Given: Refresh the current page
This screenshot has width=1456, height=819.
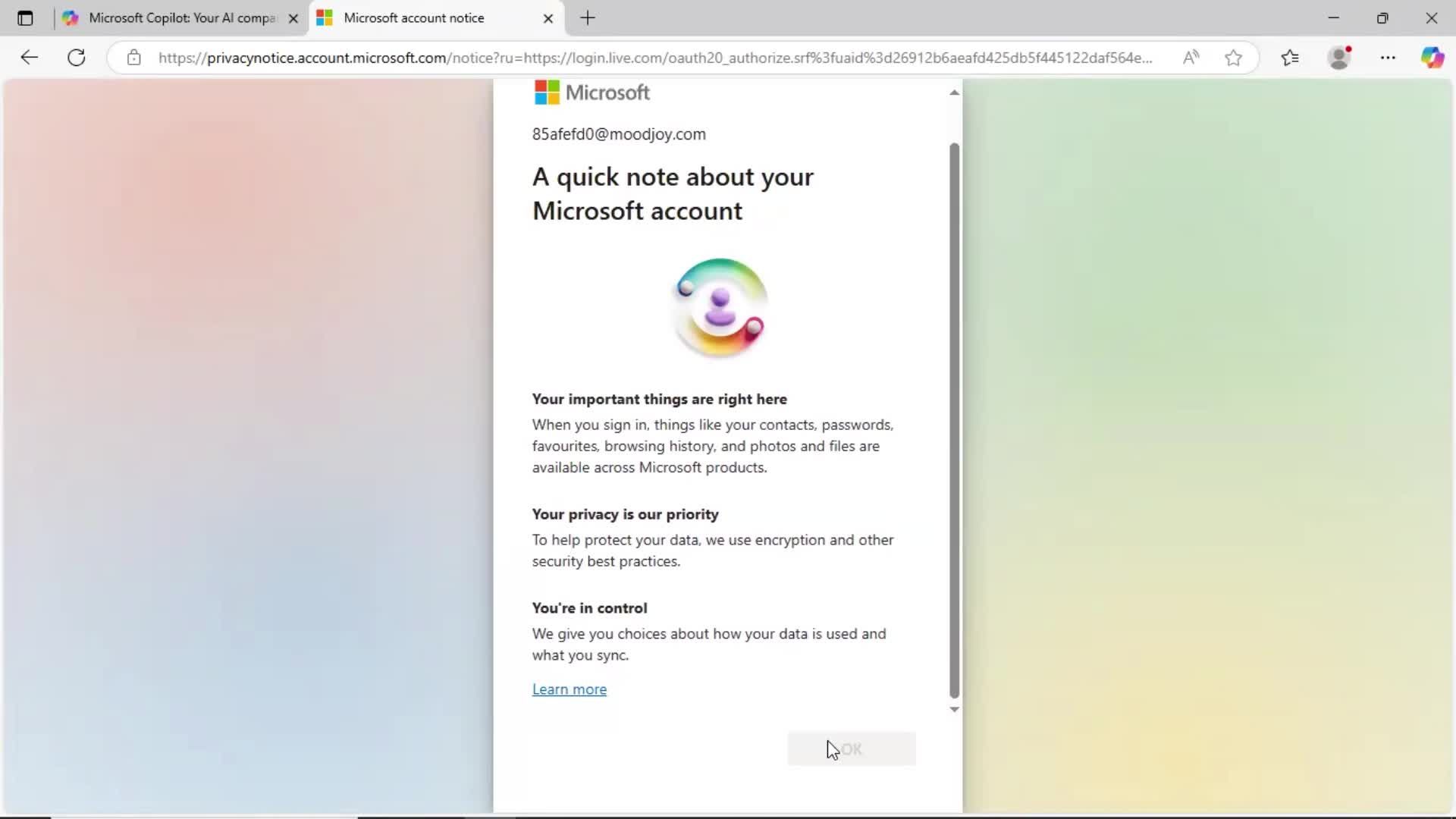Looking at the screenshot, I should tap(77, 58).
